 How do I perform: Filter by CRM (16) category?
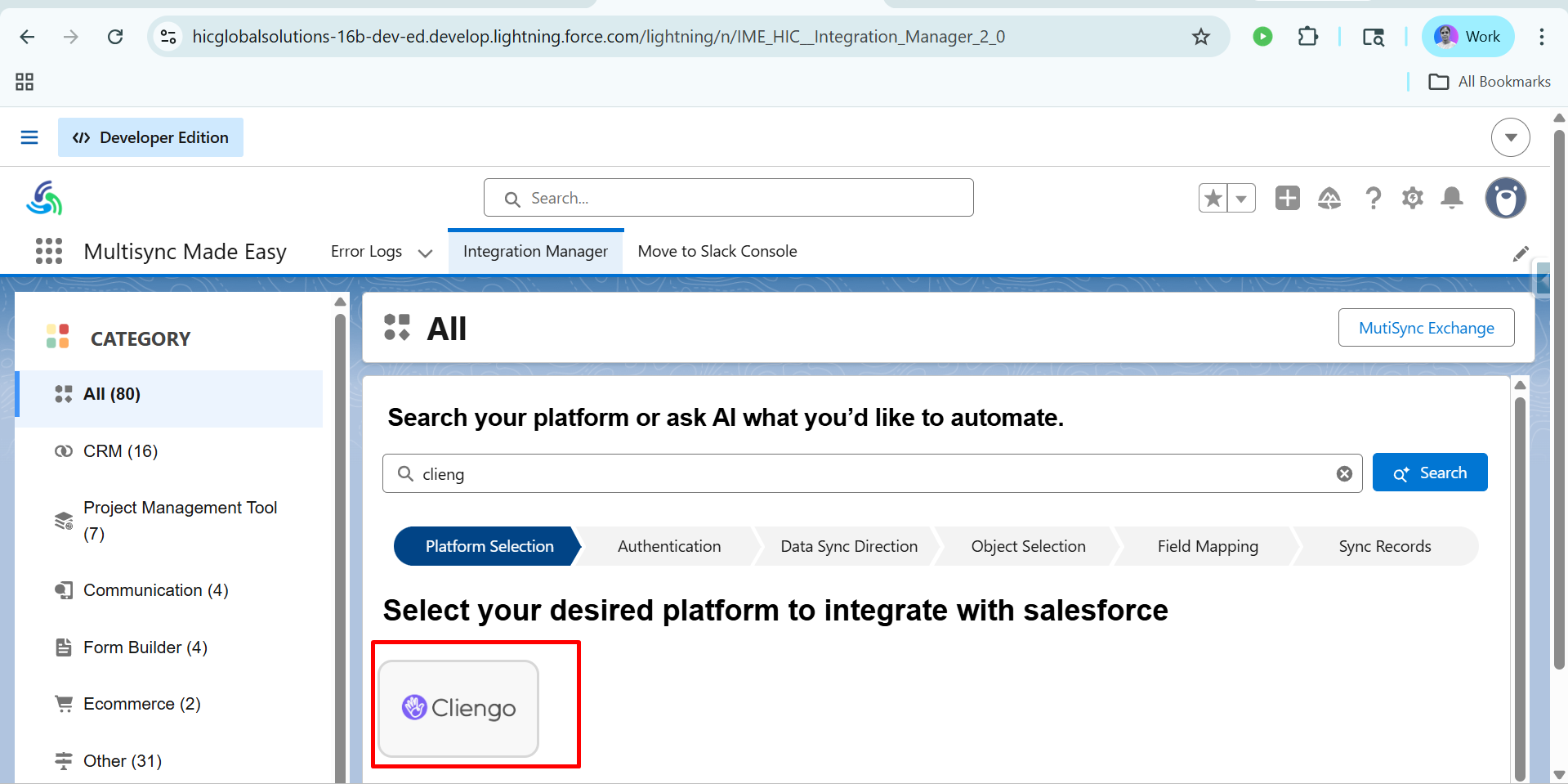[120, 451]
